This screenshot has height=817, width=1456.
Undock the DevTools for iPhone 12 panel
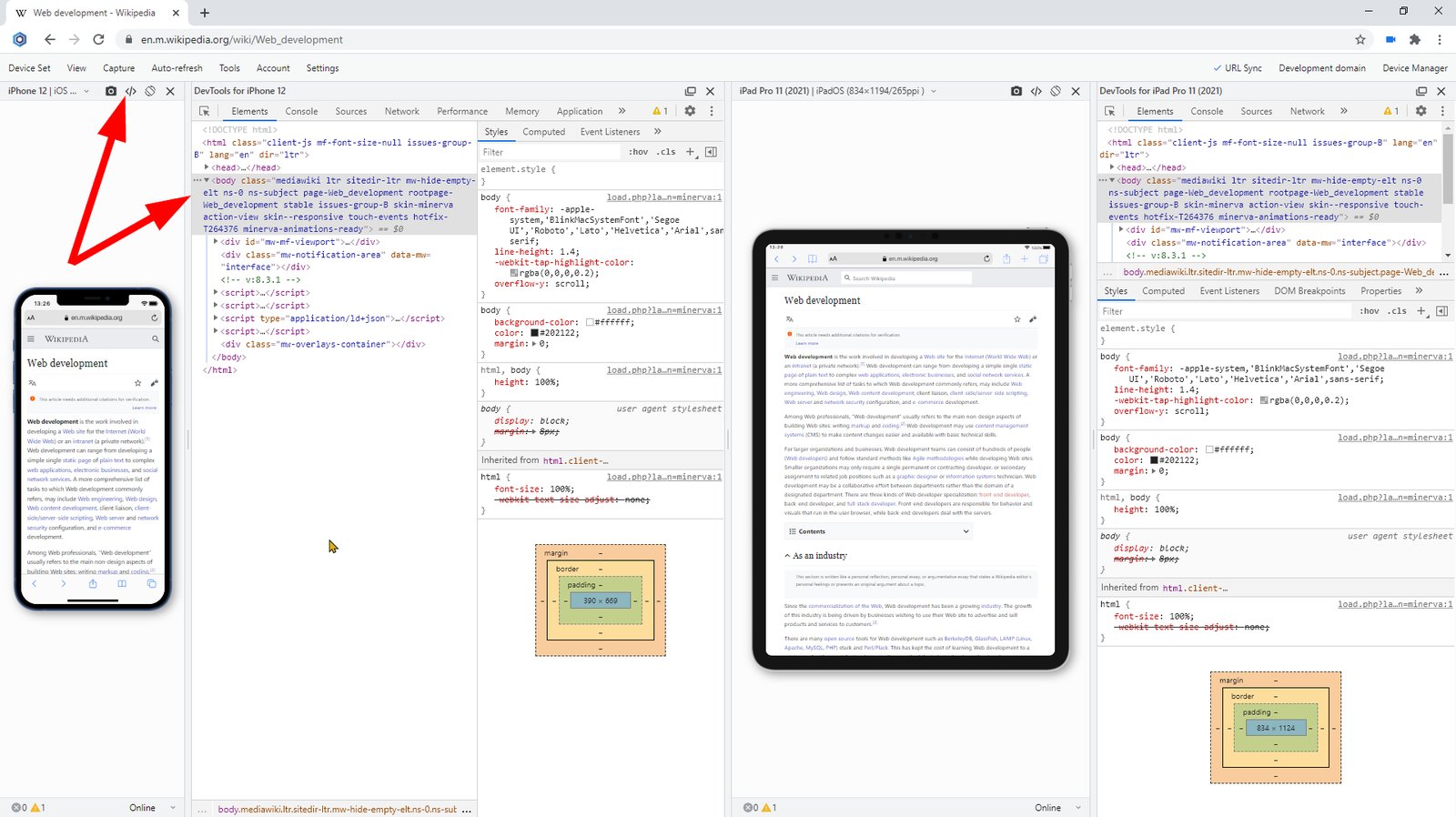point(691,91)
